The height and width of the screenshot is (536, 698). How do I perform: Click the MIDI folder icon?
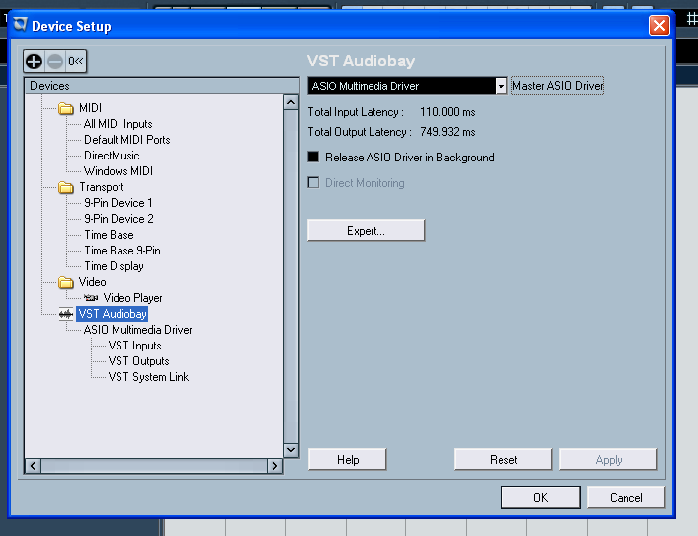pos(66,108)
